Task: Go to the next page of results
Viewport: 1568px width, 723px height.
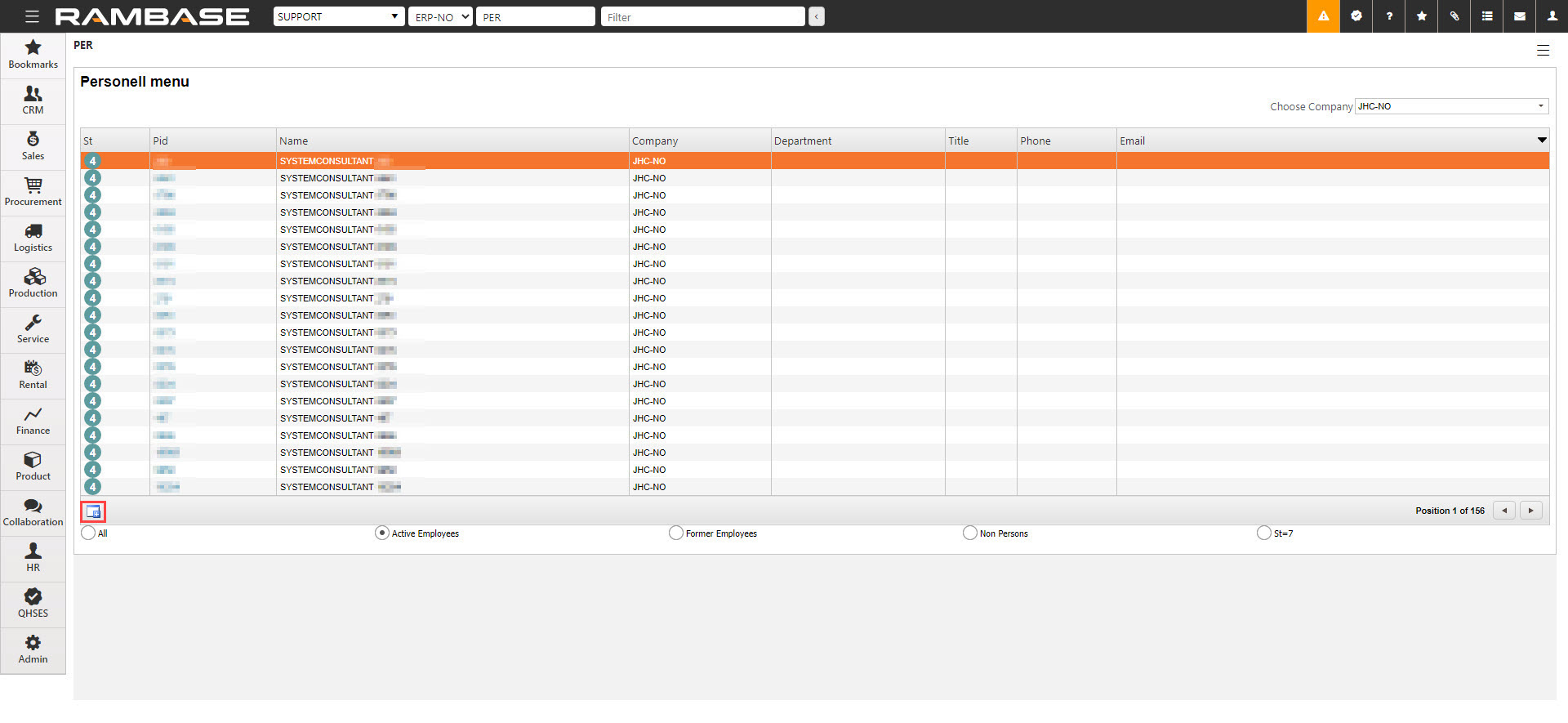Action: [x=1530, y=511]
